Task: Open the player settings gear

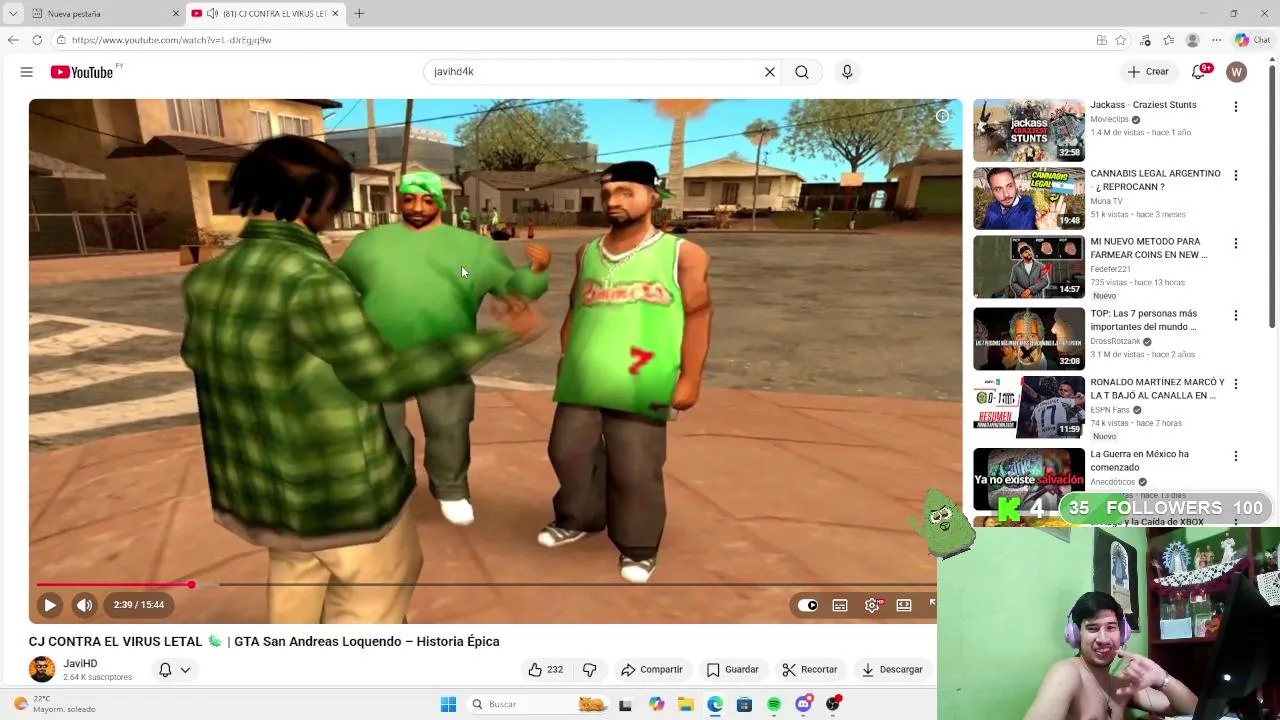Action: tap(872, 605)
